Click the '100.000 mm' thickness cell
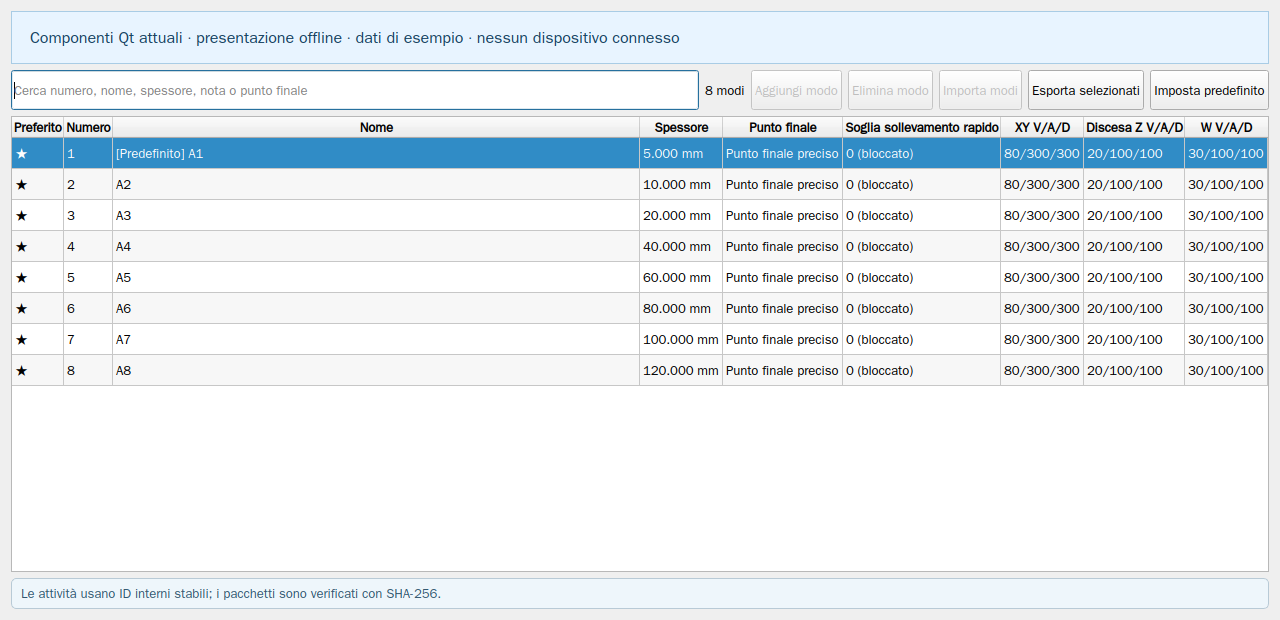1280x620 pixels. coord(681,340)
